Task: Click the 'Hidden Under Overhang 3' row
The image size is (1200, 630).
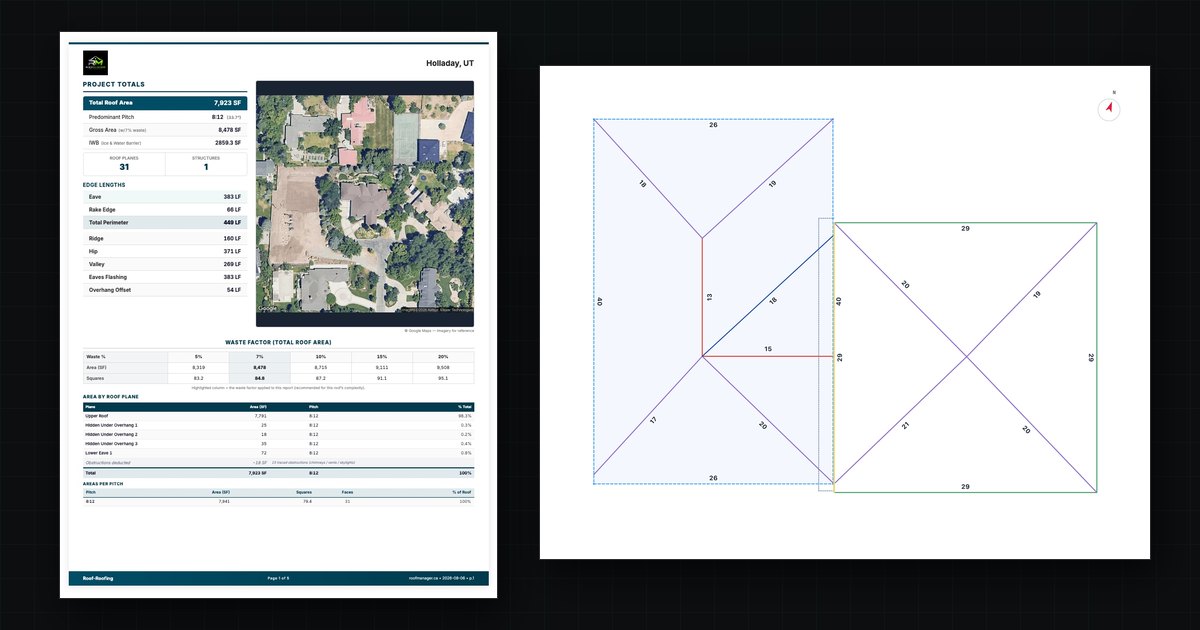Action: (278, 444)
